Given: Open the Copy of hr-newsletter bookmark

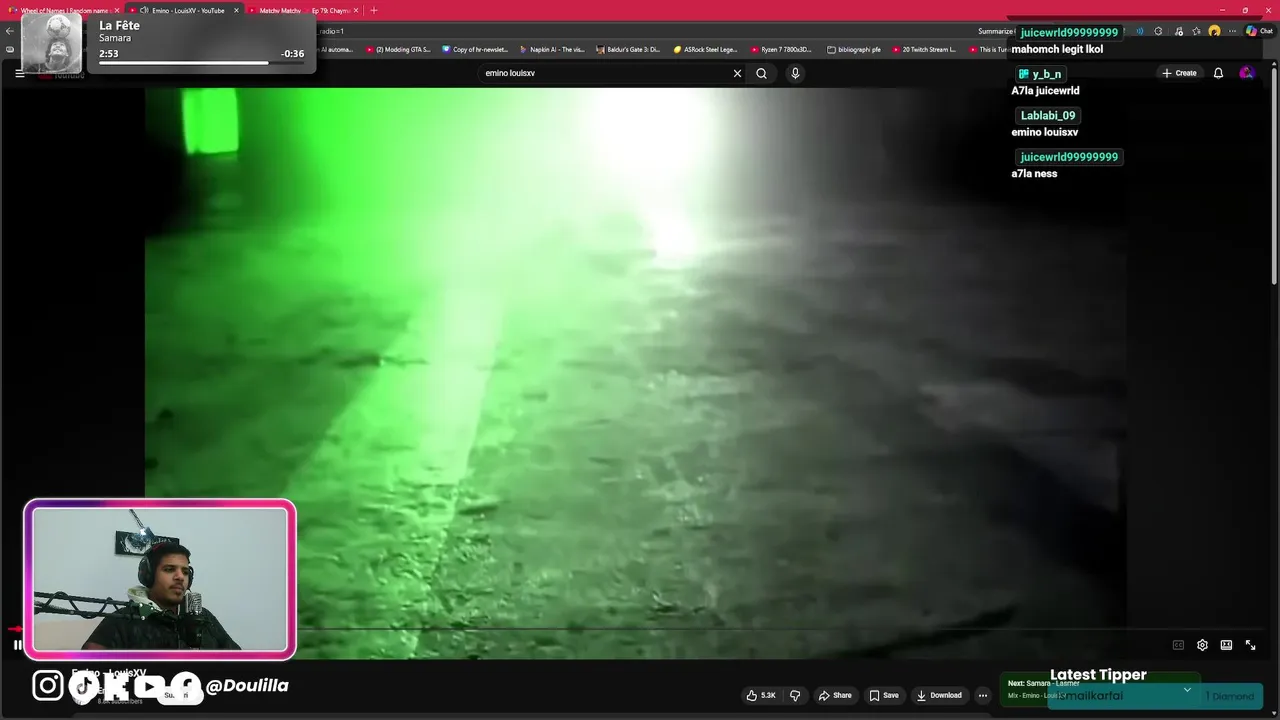Looking at the screenshot, I should (475, 49).
